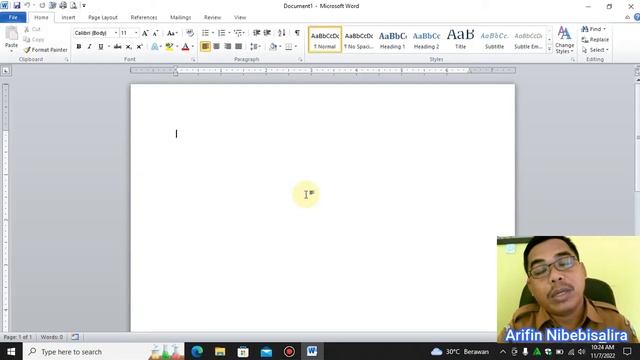This screenshot has width=640, height=360.
Task: Switch to the Mailings tab
Action: click(x=180, y=18)
